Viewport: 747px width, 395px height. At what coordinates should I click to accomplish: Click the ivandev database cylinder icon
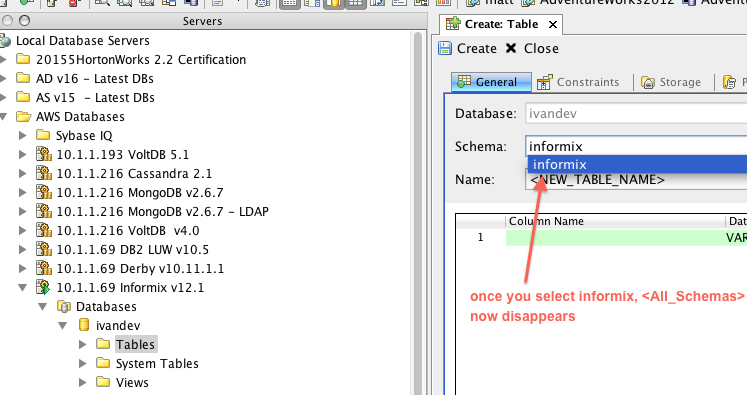click(84, 325)
